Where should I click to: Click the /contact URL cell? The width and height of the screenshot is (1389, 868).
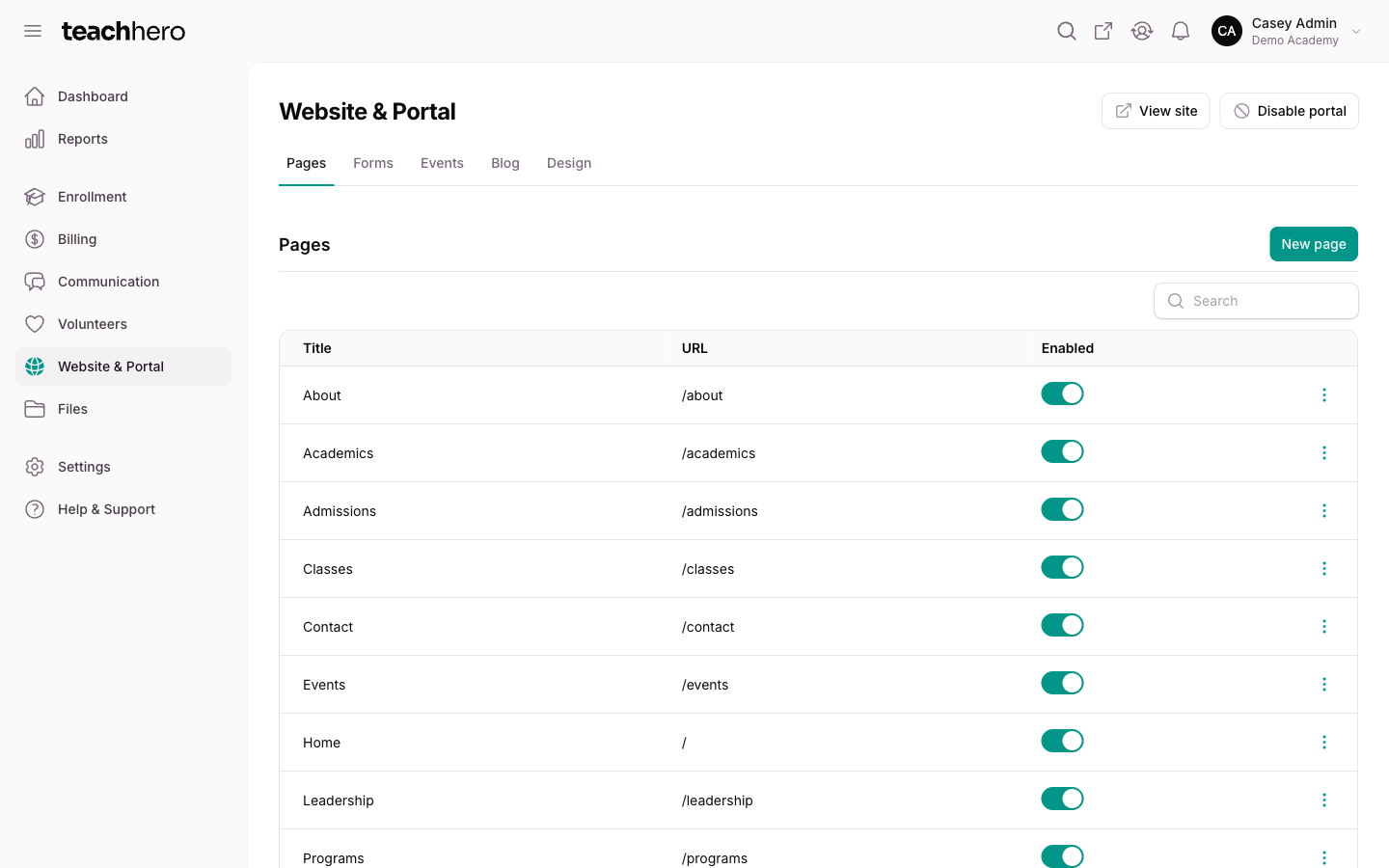pyautogui.click(x=708, y=627)
